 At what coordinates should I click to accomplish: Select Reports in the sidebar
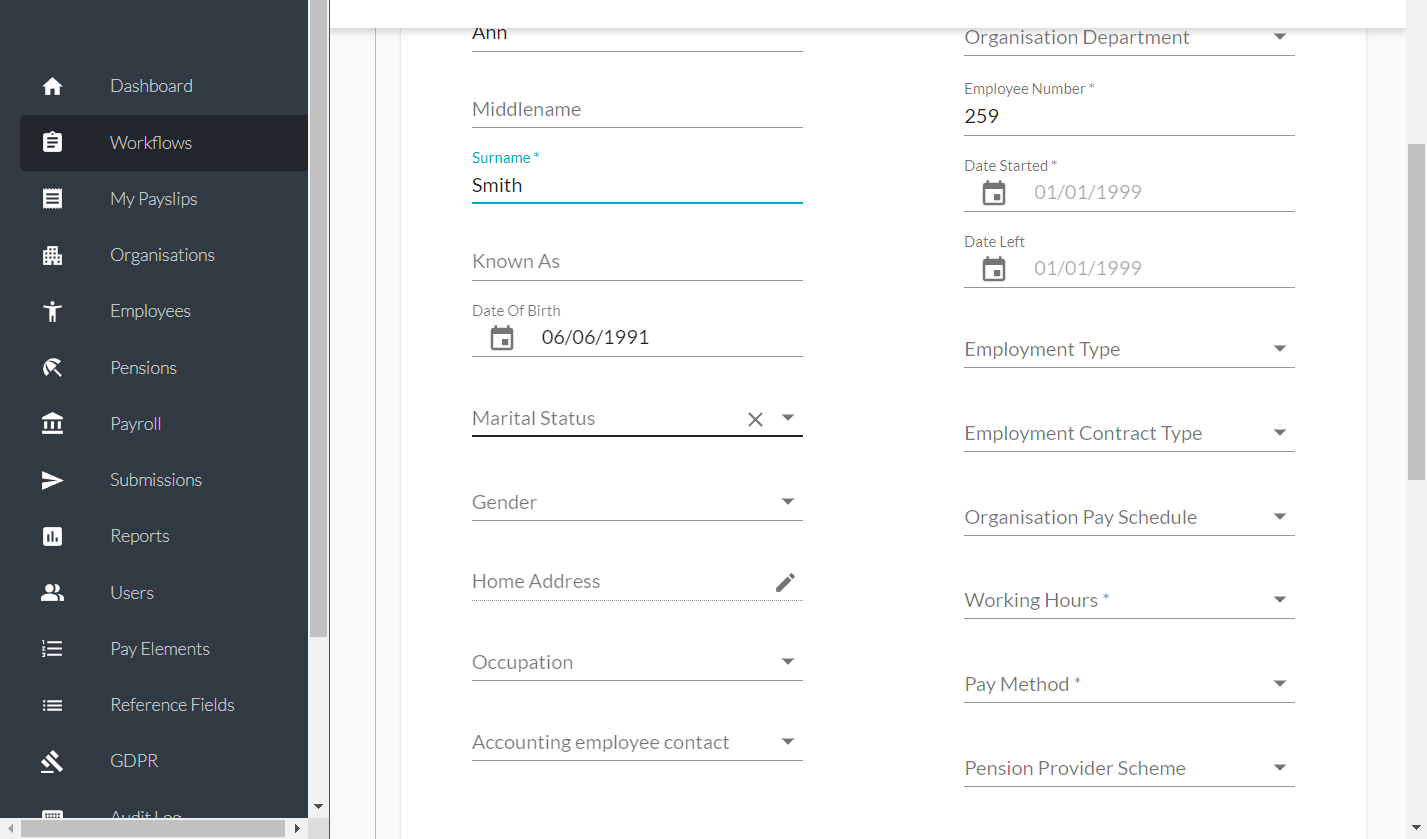(164, 536)
